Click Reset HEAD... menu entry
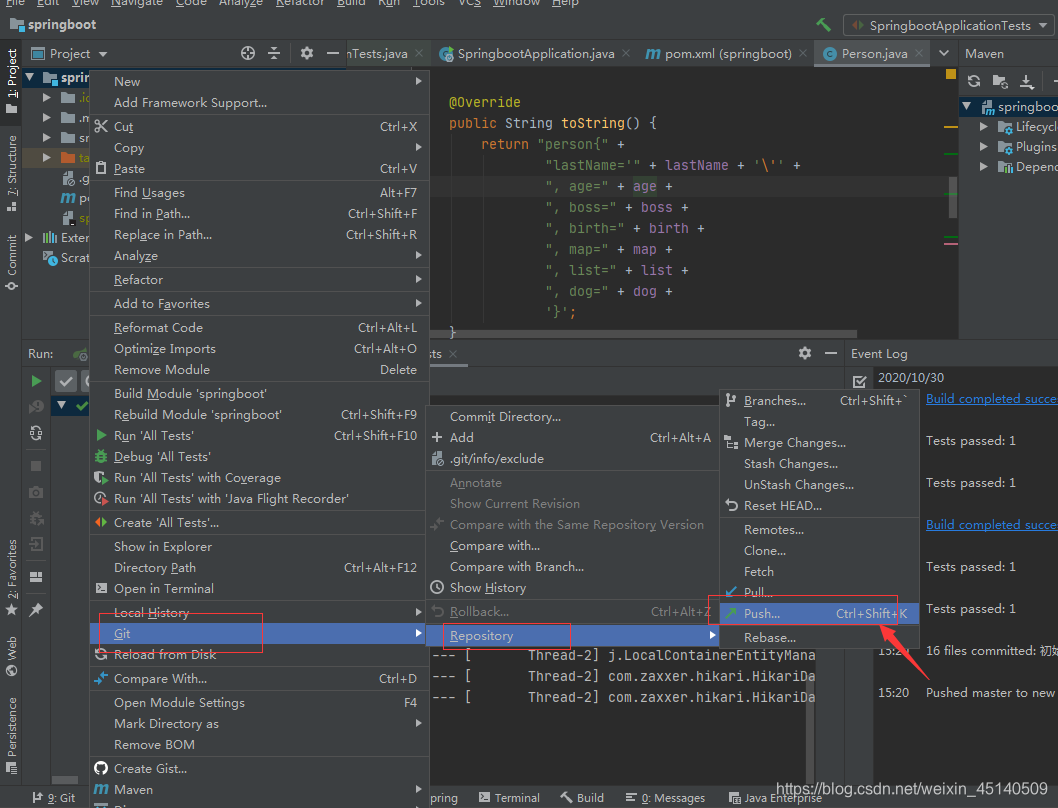The image size is (1058, 808). point(819,506)
